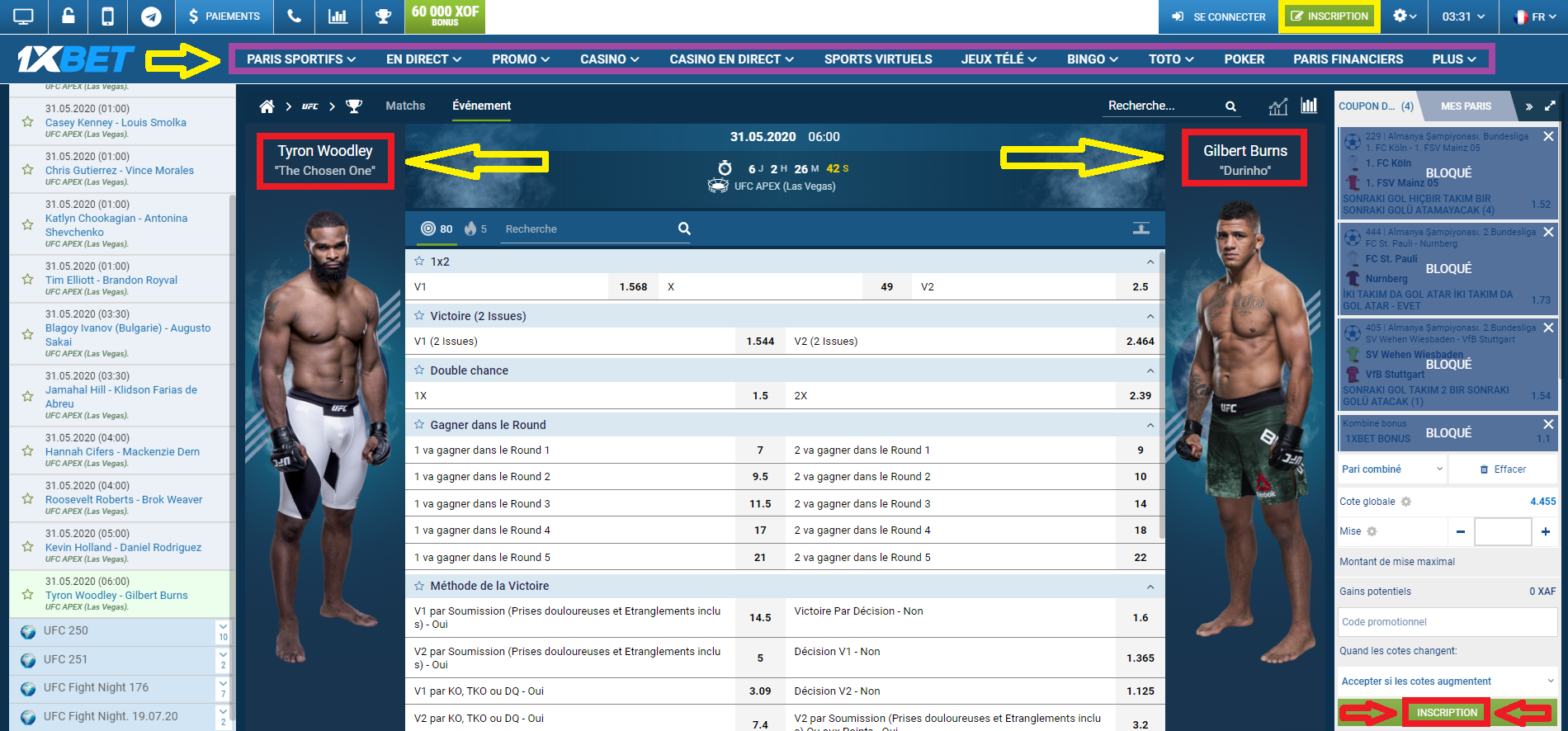Open Sports Virtuels section

(x=878, y=59)
